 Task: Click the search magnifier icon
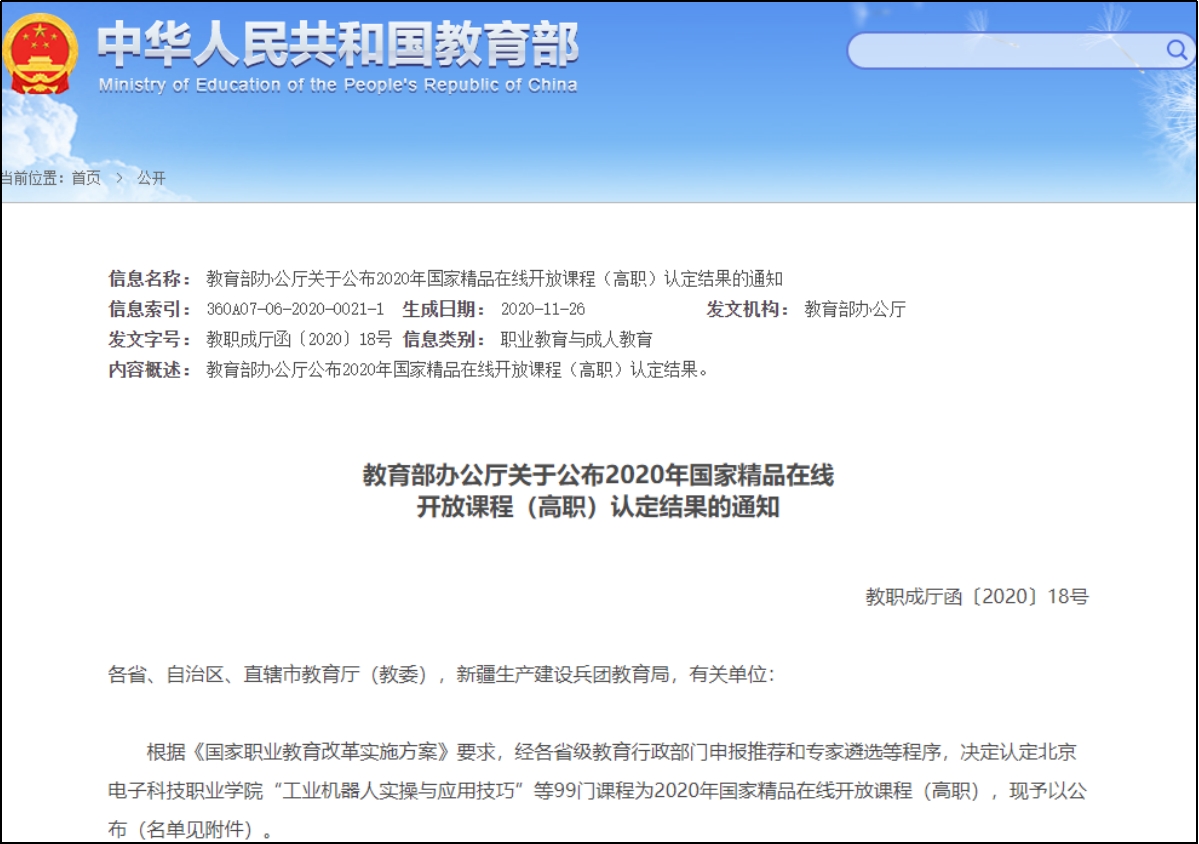pos(1176,50)
